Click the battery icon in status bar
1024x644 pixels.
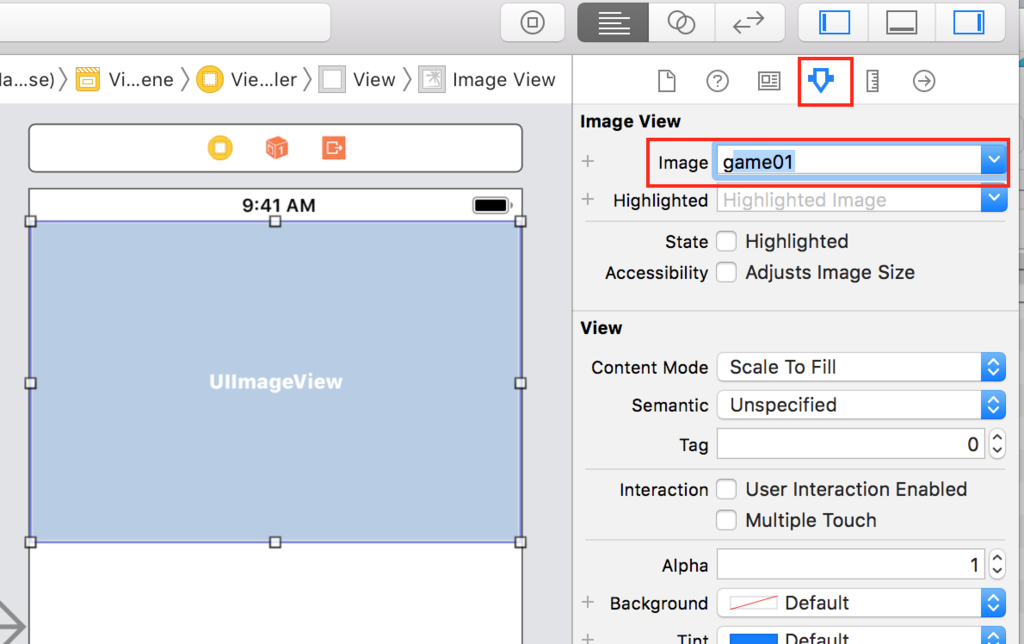492,205
